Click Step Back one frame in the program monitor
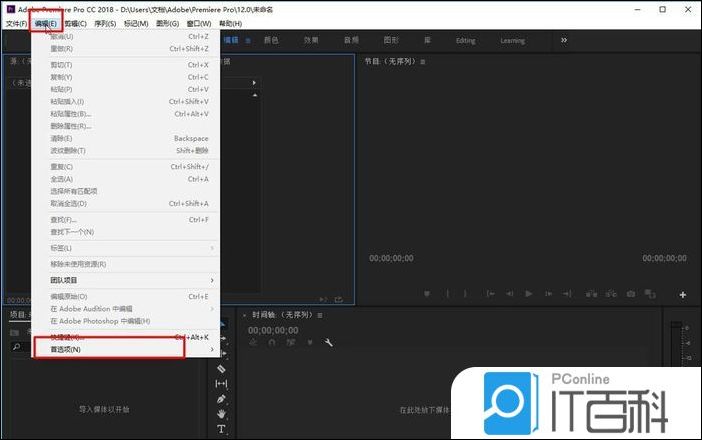 (x=509, y=294)
